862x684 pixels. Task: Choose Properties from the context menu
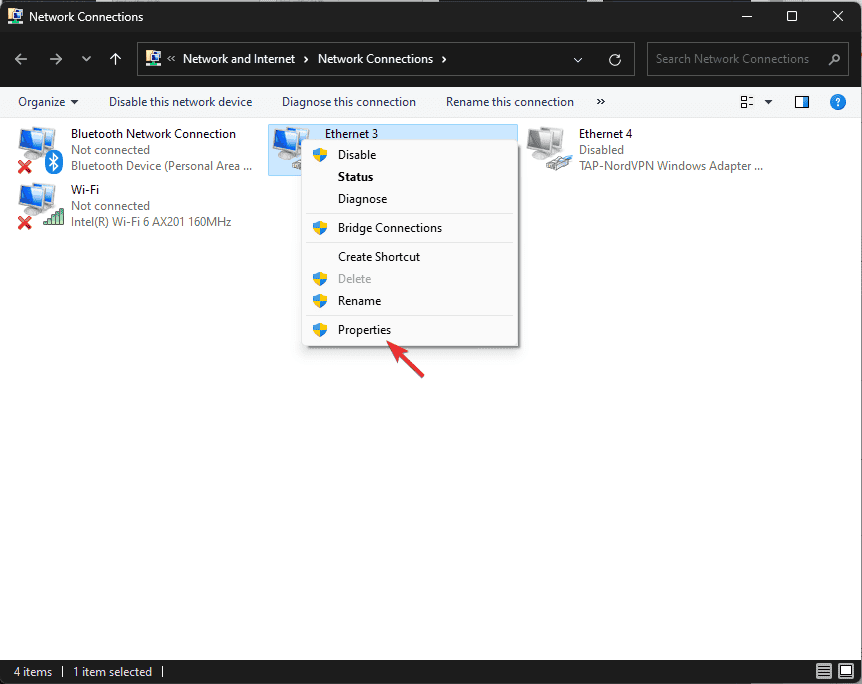click(x=364, y=330)
